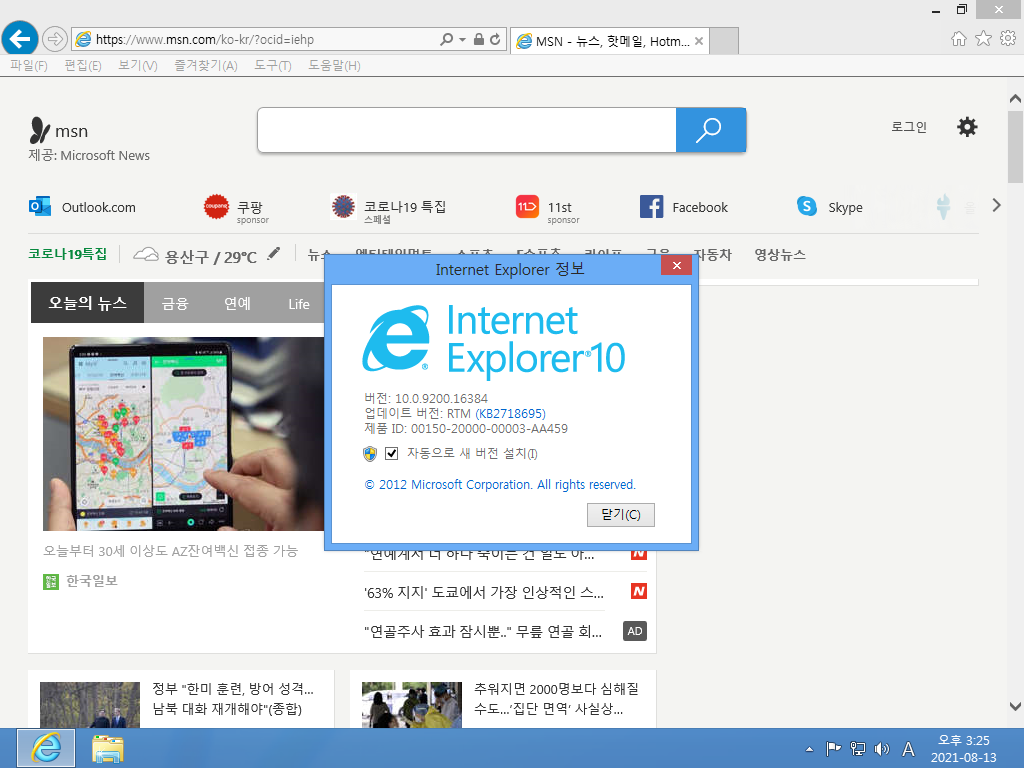Click the forward navigation arrow
The height and width of the screenshot is (768, 1024).
(x=55, y=39)
